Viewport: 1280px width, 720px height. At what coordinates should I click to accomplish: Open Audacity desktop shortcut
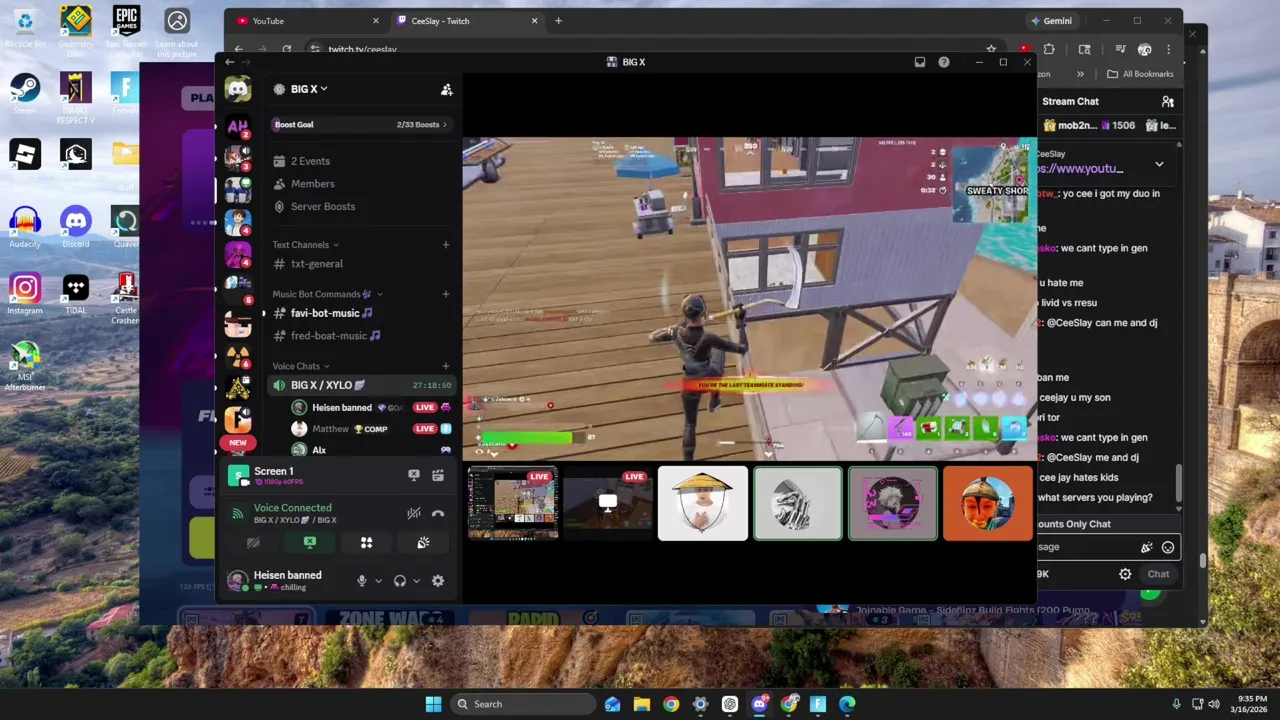pos(25,228)
